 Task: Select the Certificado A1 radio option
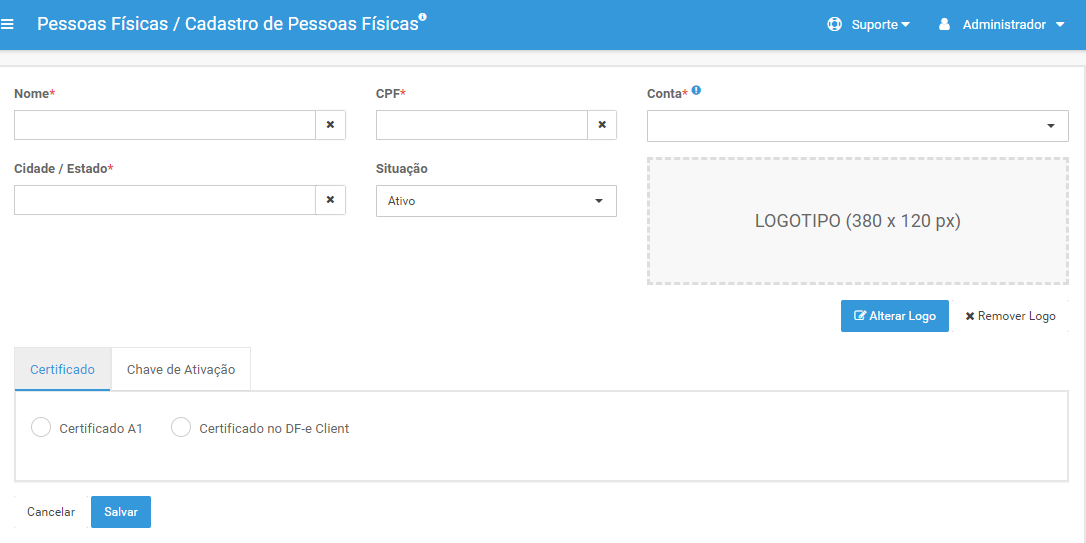pos(41,427)
